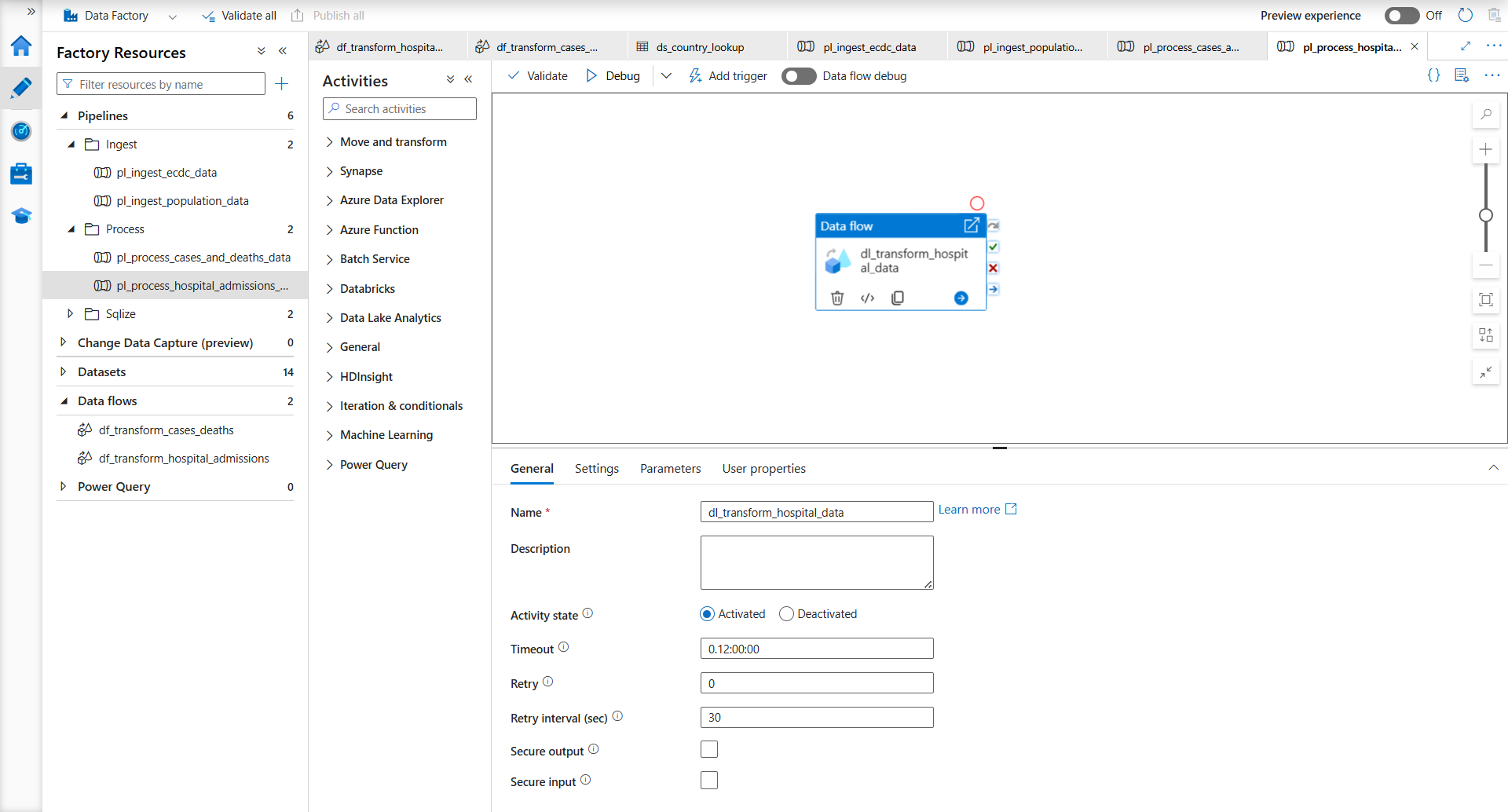Select the General properties tab
1508x812 pixels.
click(532, 469)
